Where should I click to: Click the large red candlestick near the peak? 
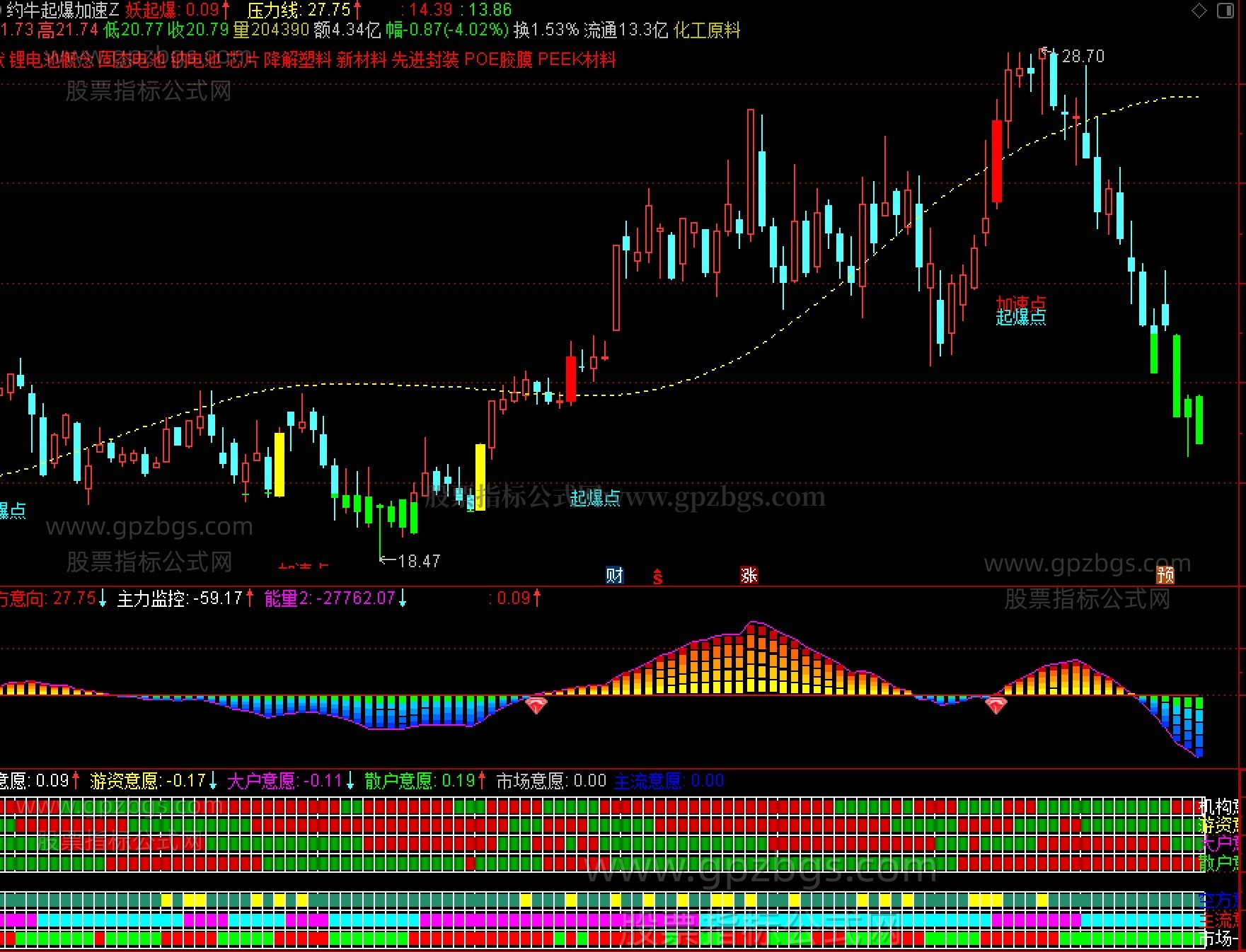click(997, 161)
